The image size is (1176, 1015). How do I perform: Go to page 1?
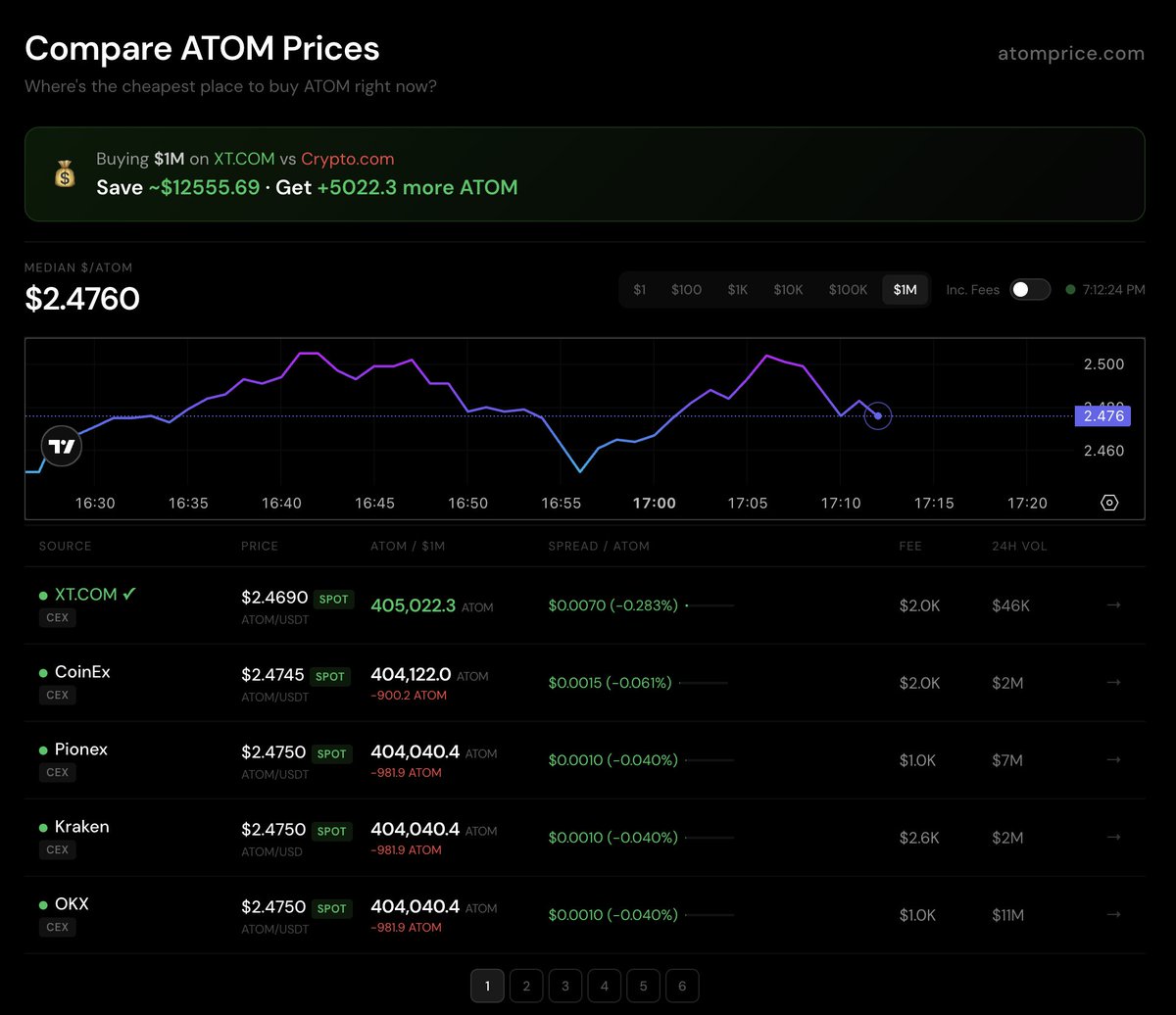pos(487,986)
